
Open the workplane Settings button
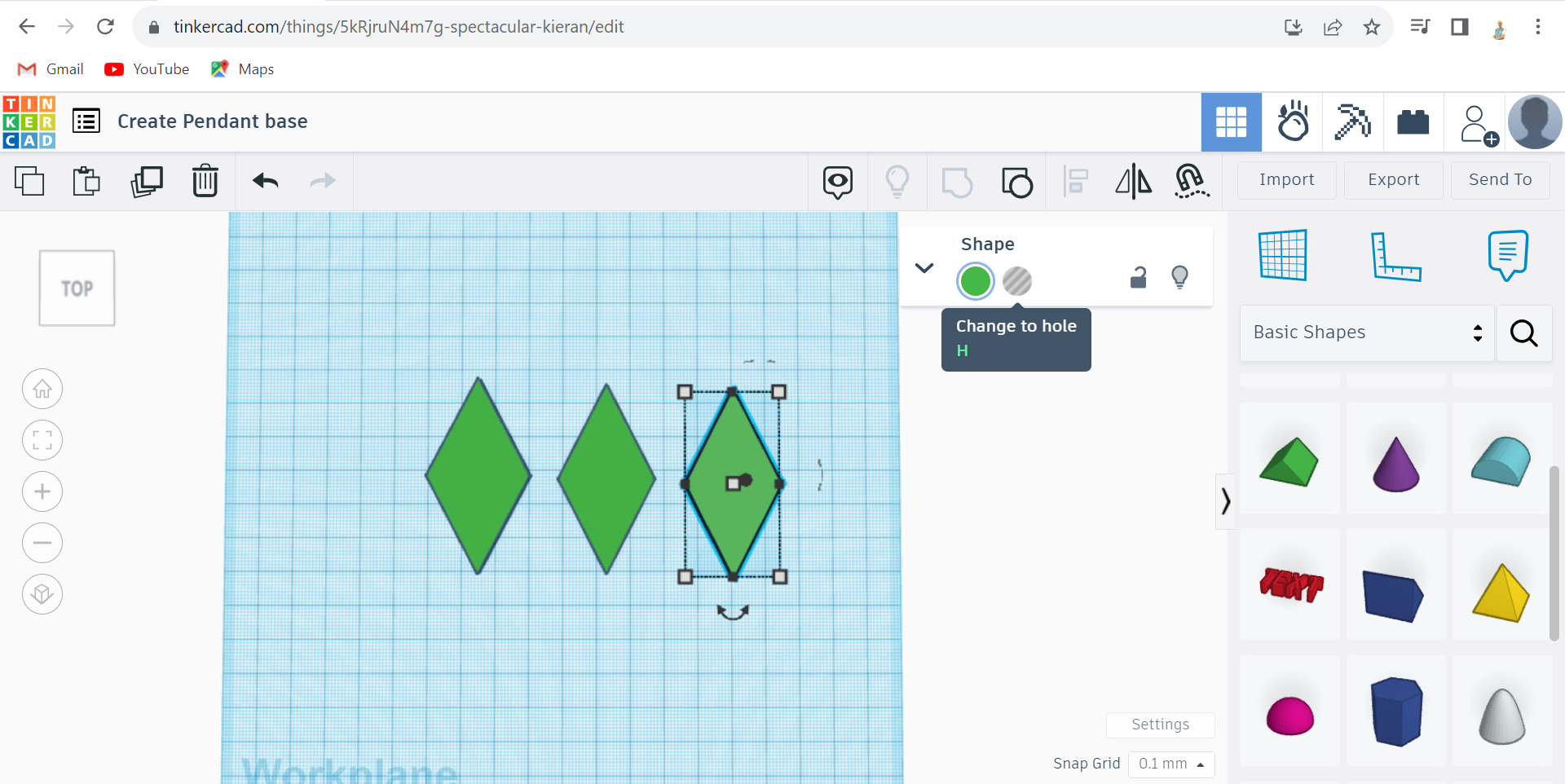1160,725
